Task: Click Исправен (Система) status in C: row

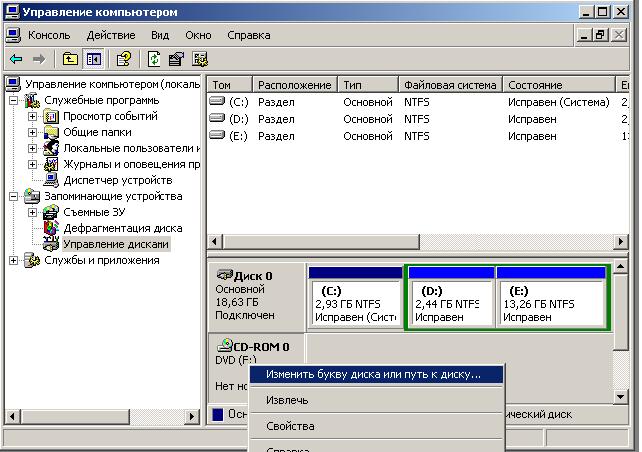Action: click(x=558, y=102)
